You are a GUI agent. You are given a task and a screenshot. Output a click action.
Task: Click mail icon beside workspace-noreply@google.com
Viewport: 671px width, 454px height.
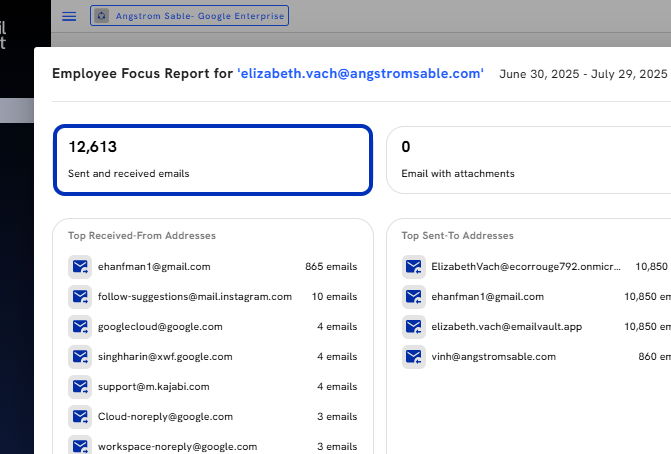point(80,445)
